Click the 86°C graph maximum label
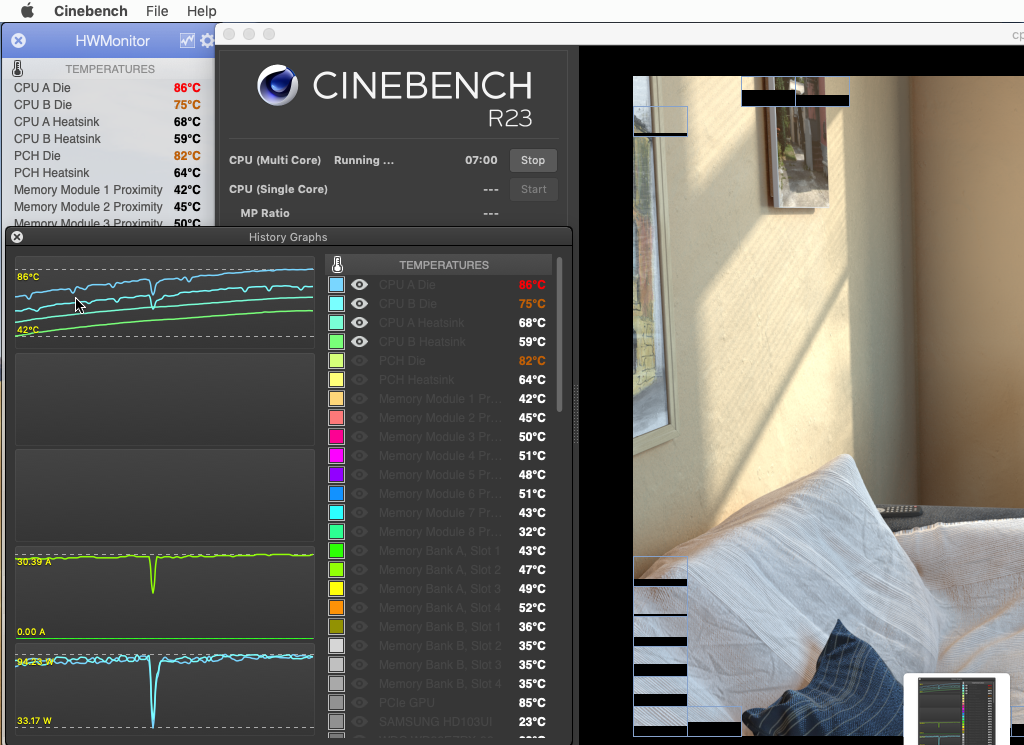Screen dimensions: 1024x745 click(x=28, y=277)
